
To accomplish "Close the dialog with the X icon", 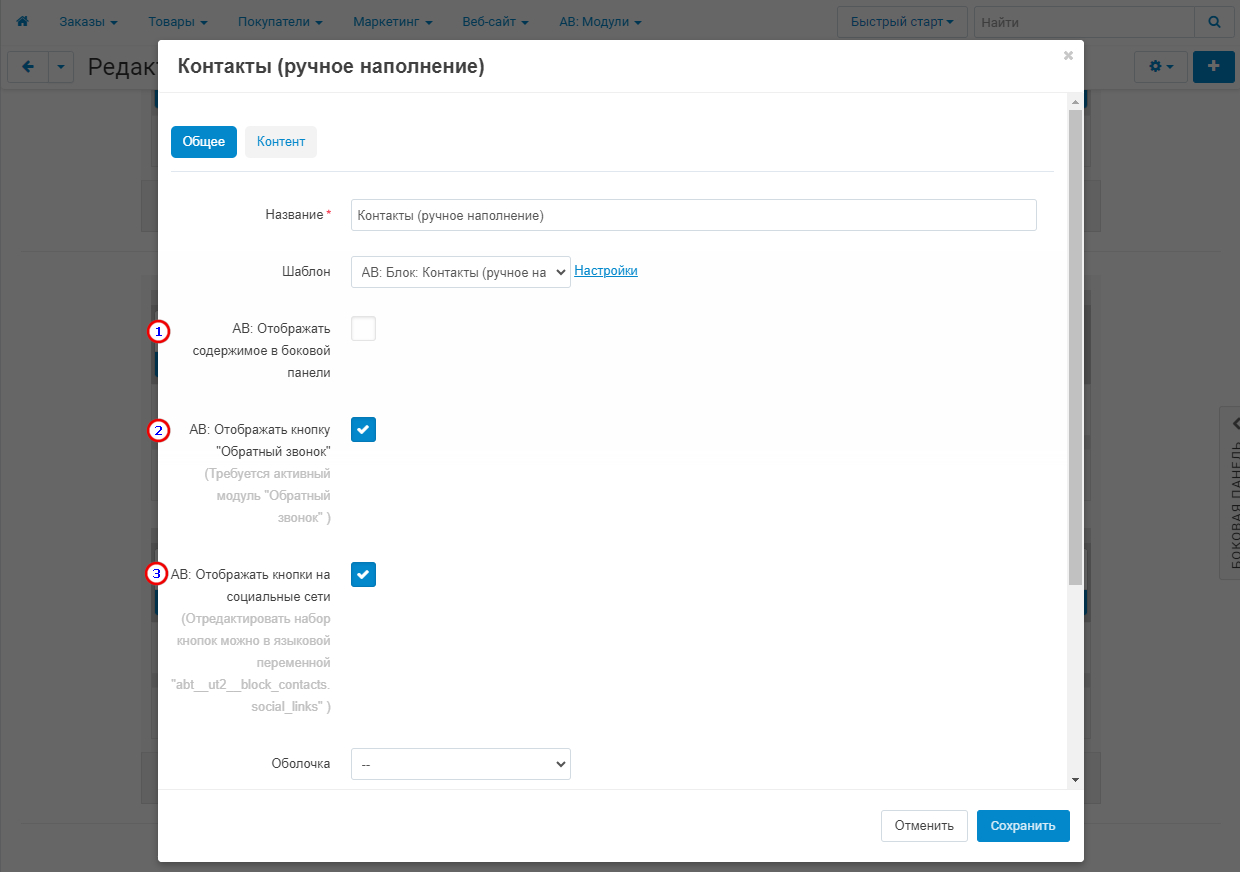I will [1068, 56].
